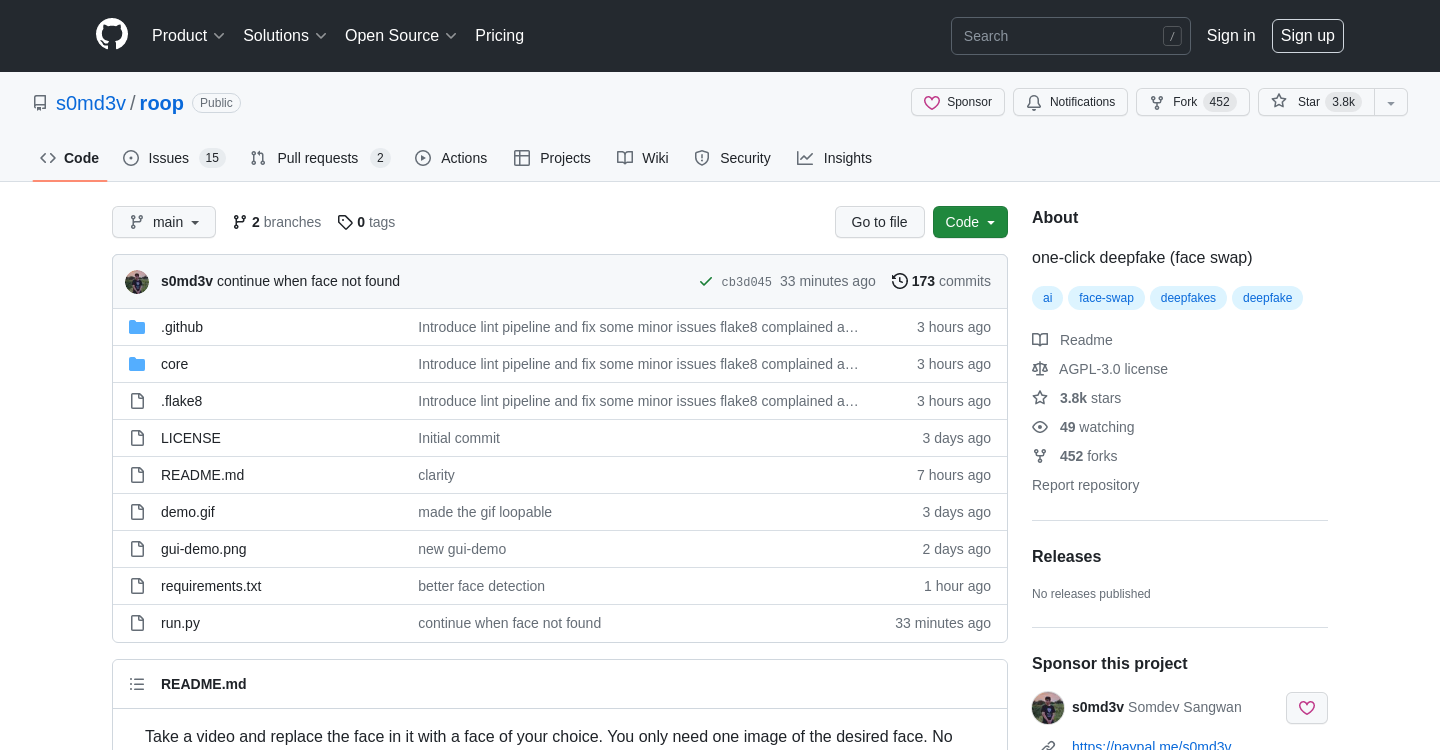Click the Report repository link

click(1085, 485)
